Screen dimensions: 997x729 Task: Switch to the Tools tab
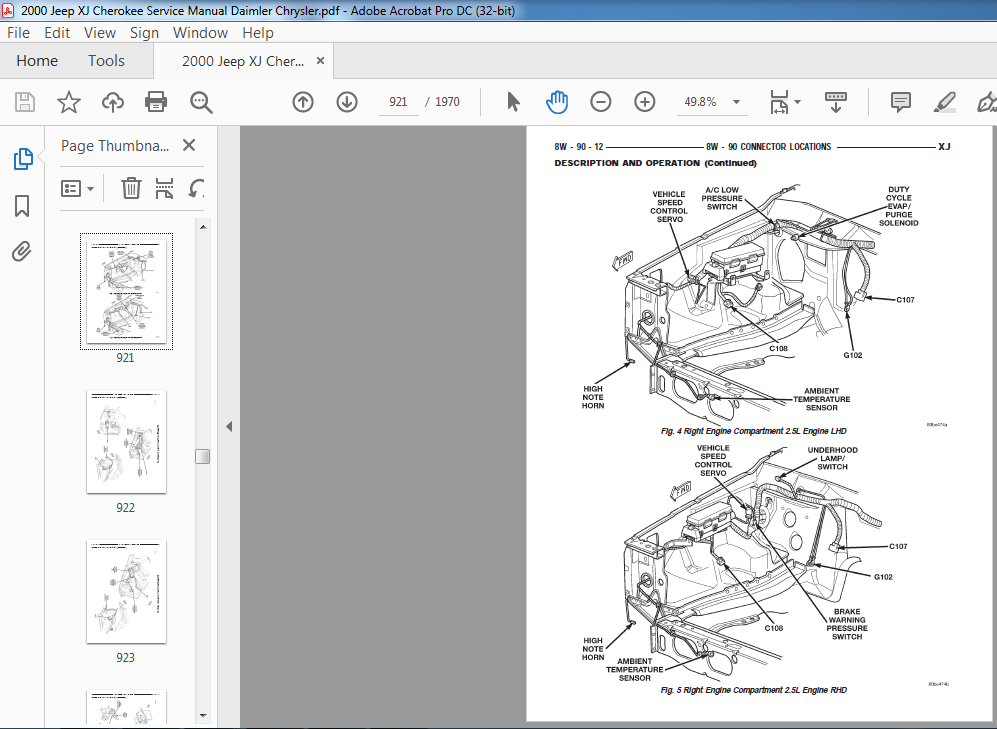pos(106,60)
